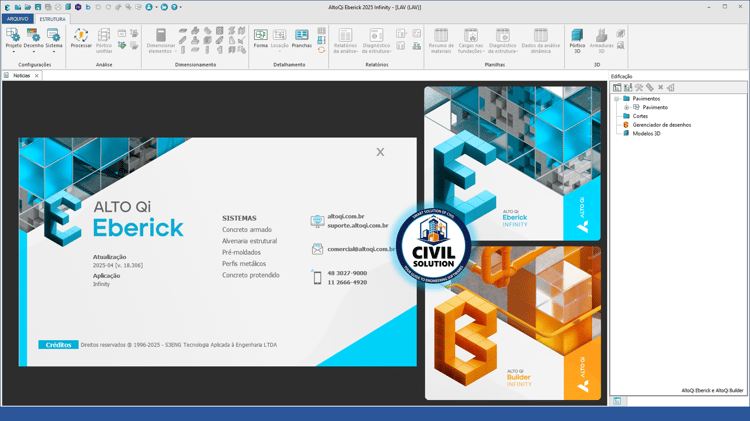This screenshot has height=421, width=750.
Task: Open the Projeto dropdown arrow
Action: tap(13, 51)
